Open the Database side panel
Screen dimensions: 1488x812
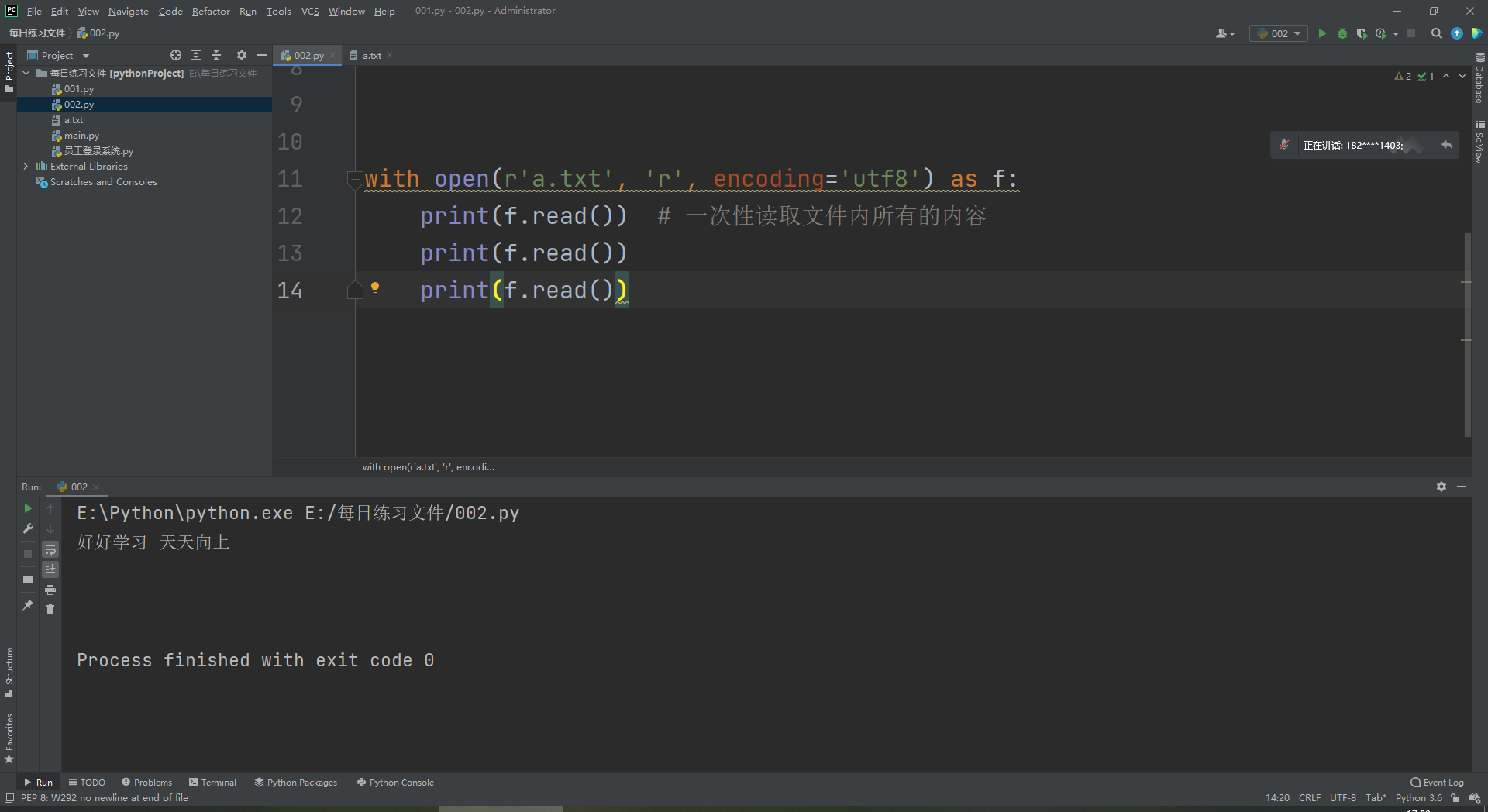tap(1479, 78)
